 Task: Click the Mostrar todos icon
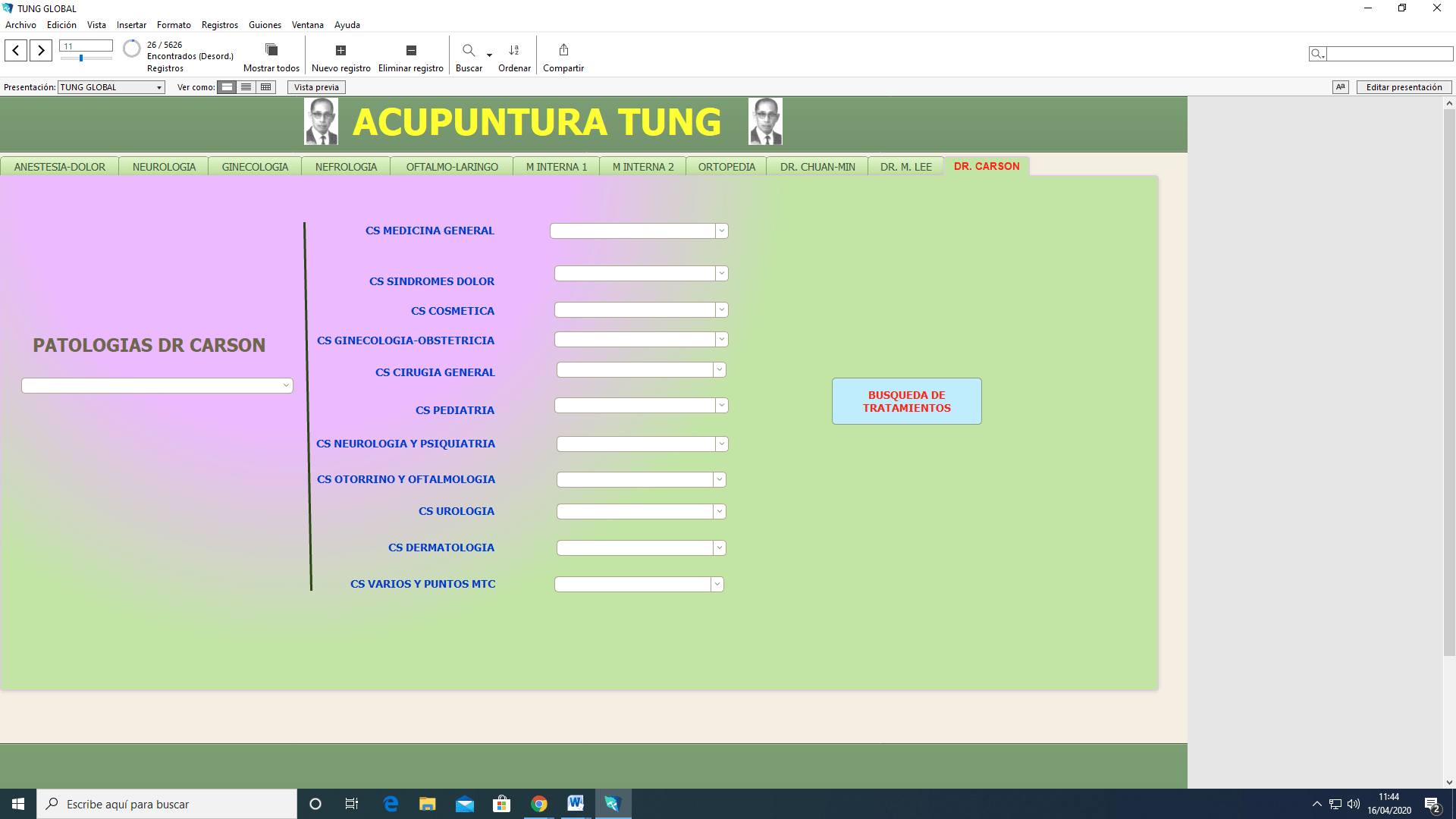271,50
